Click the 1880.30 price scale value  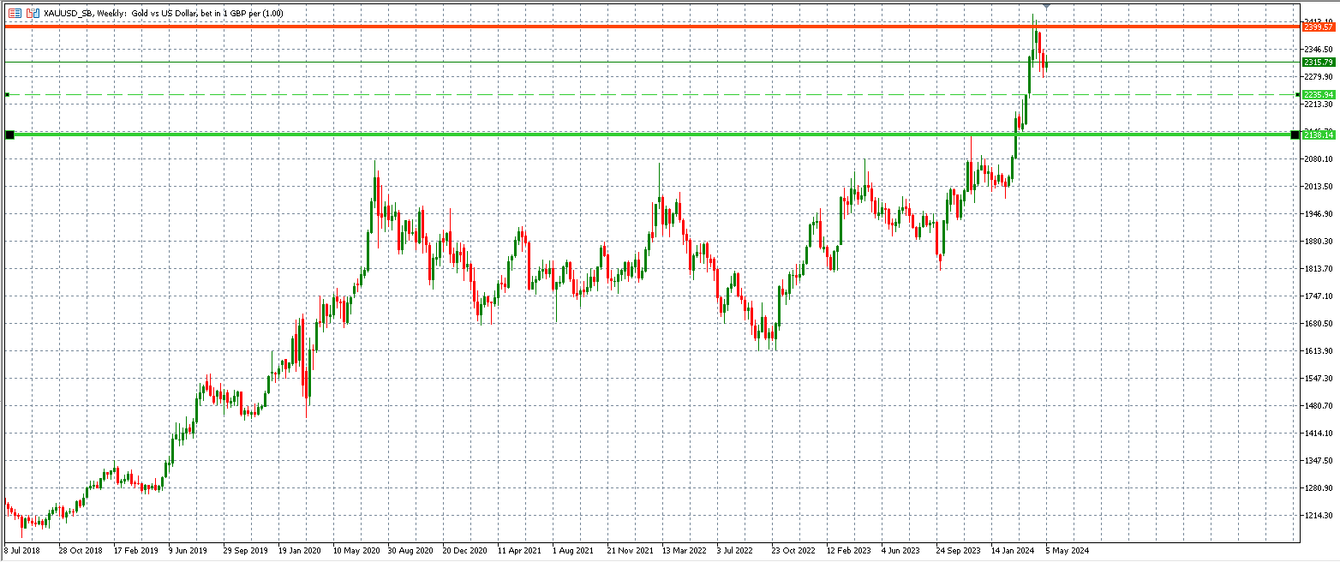pos(1319,241)
